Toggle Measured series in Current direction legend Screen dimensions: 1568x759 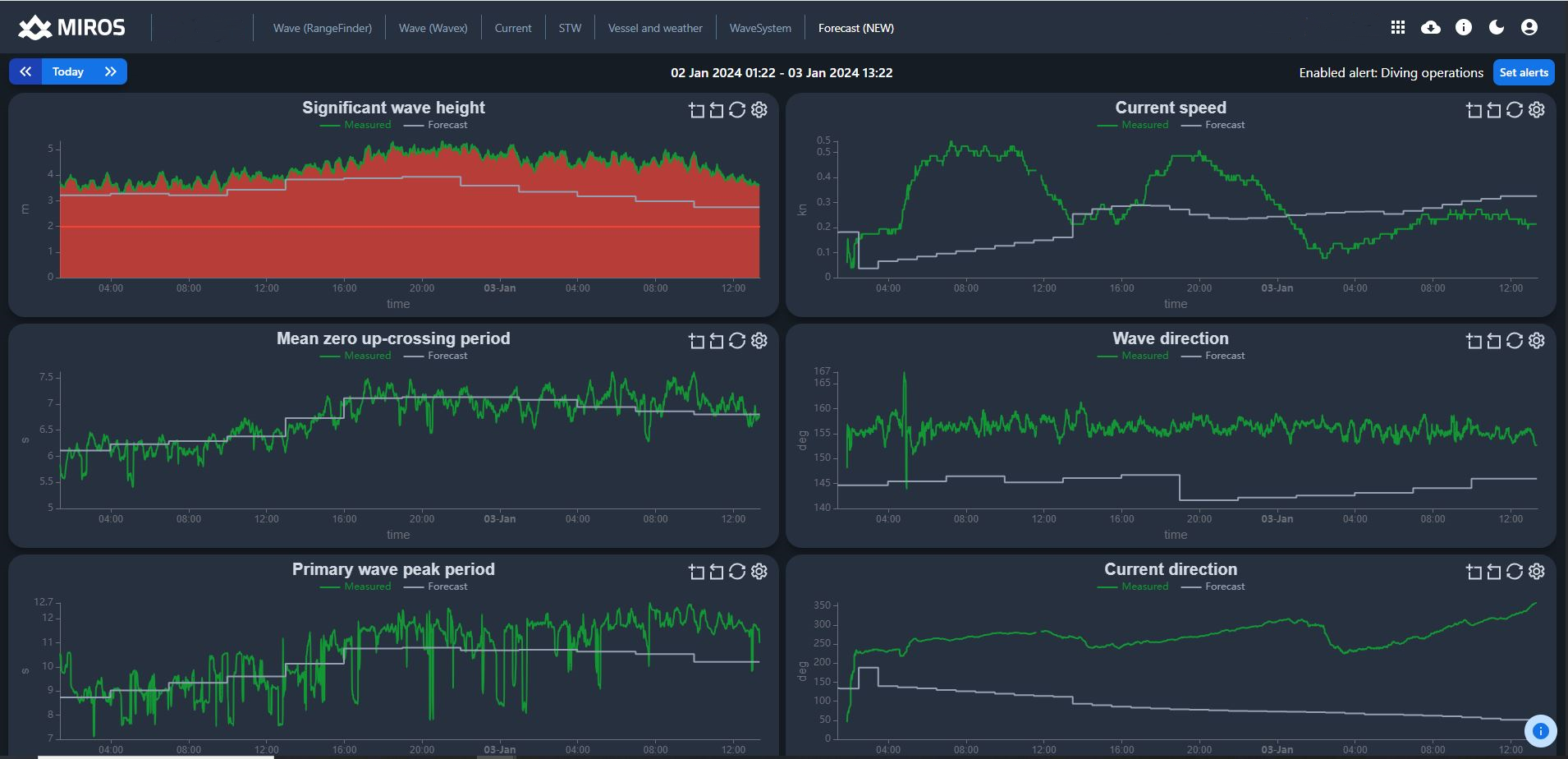tap(1134, 586)
